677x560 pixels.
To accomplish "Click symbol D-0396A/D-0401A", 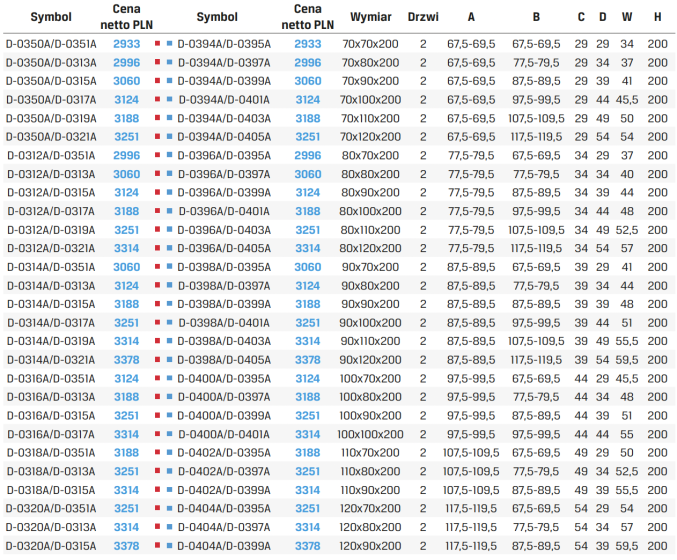I will 224,211.
